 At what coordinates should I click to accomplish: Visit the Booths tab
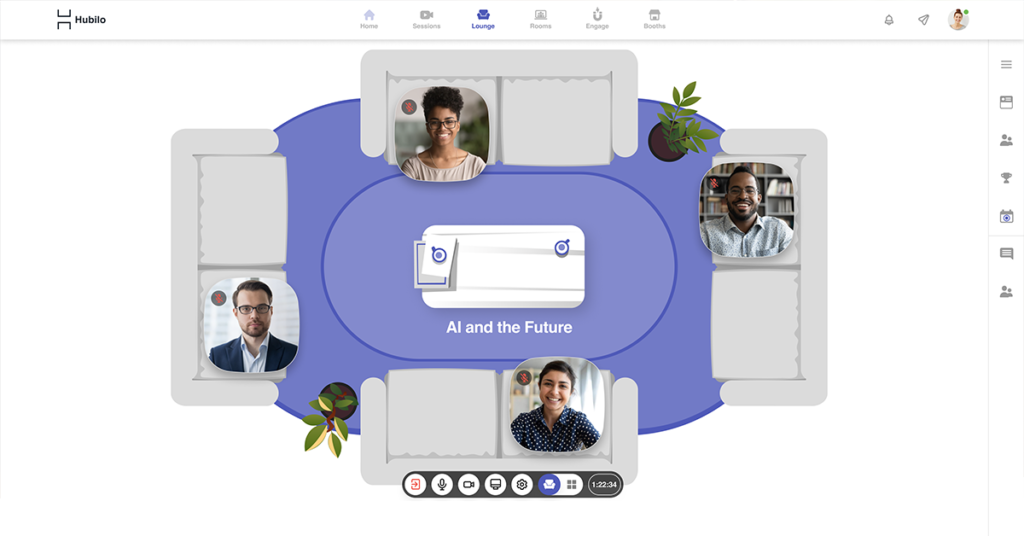[x=654, y=20]
